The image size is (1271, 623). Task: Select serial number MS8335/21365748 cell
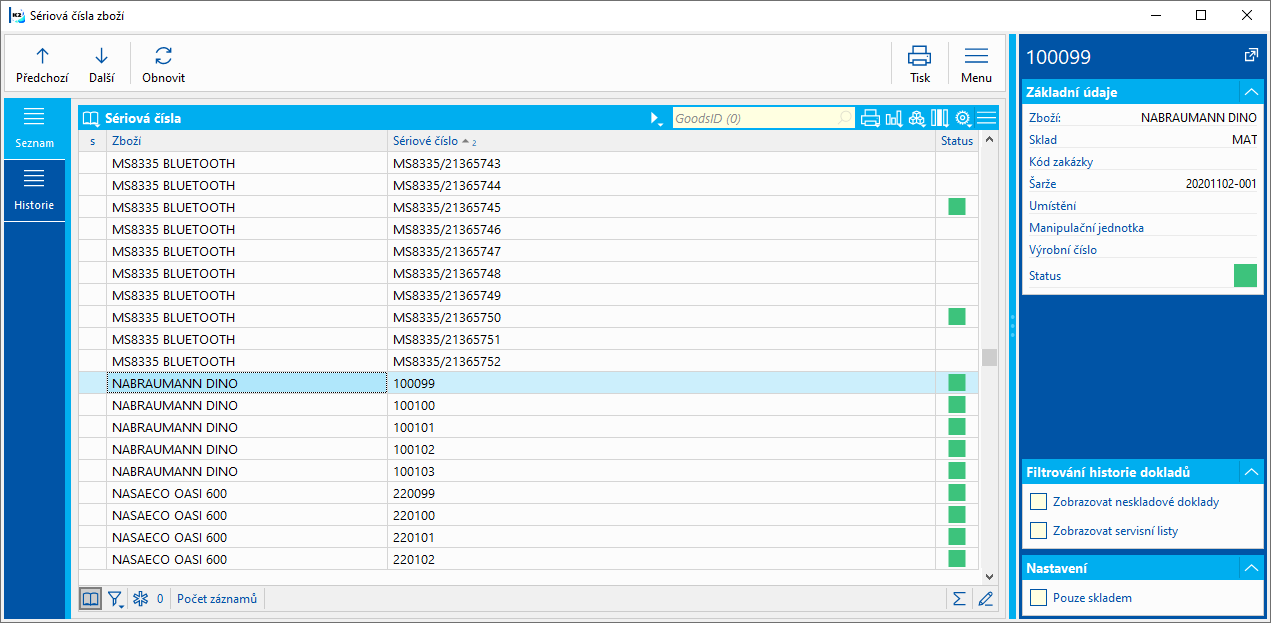coord(661,273)
